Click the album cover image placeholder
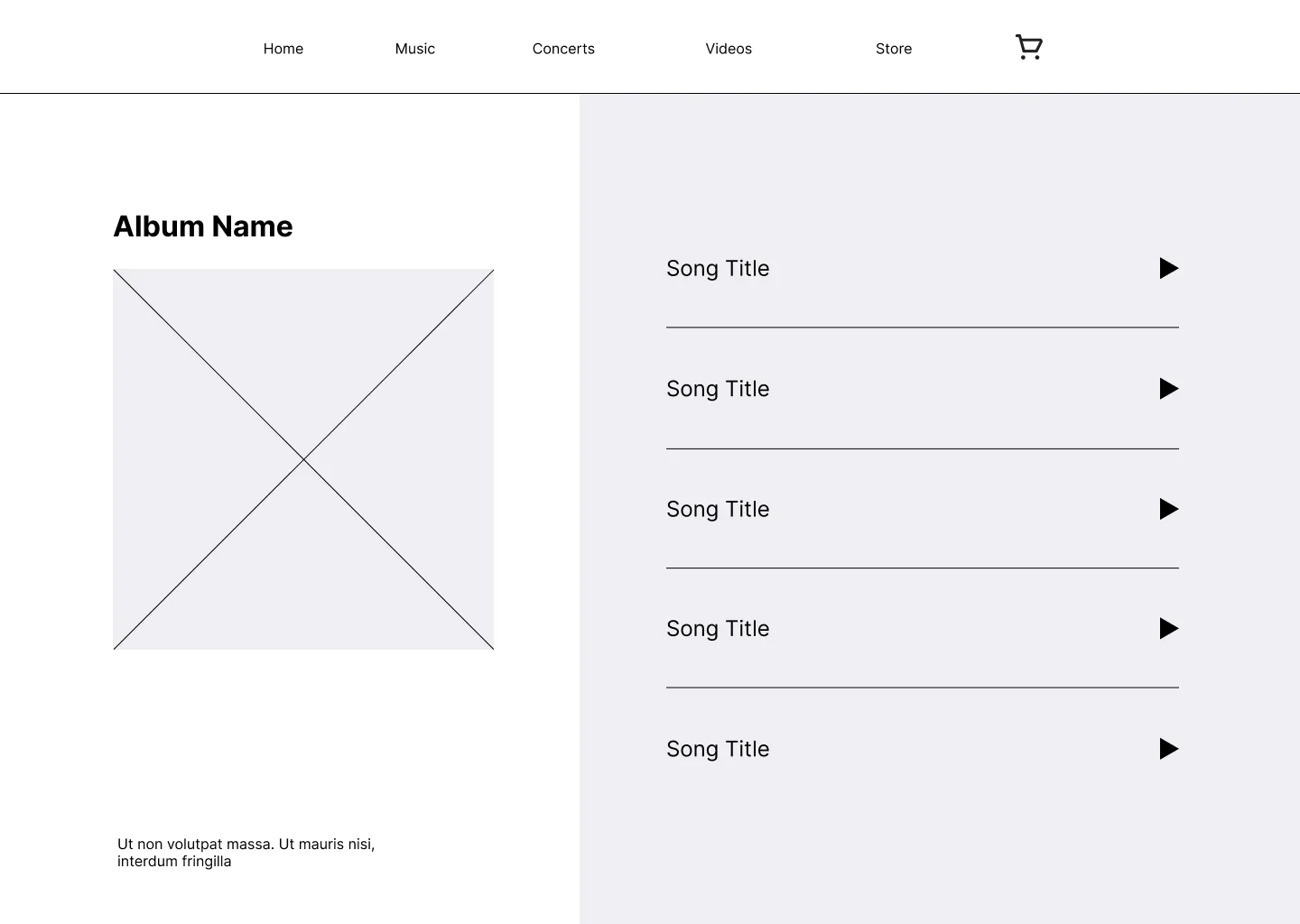 coord(303,459)
